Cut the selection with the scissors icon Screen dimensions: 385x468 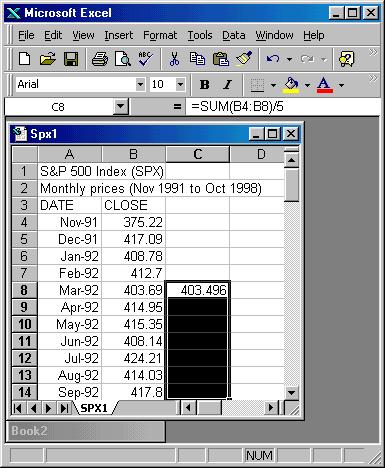[x=174, y=59]
